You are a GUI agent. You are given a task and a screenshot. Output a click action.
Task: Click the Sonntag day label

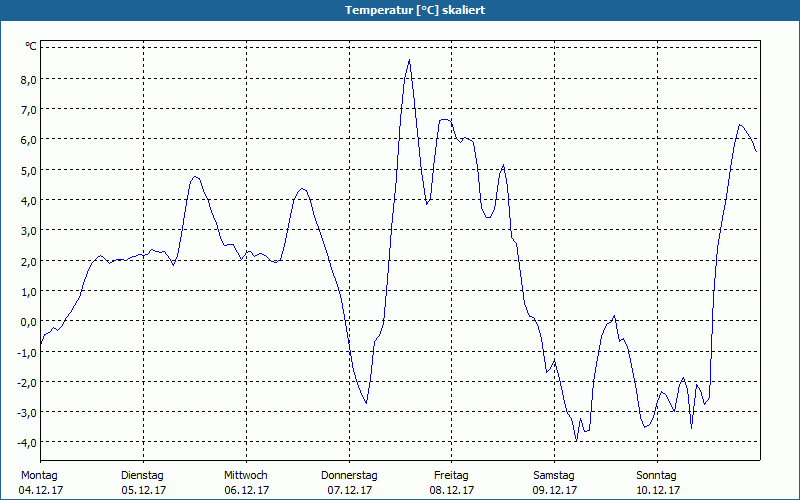point(657,476)
